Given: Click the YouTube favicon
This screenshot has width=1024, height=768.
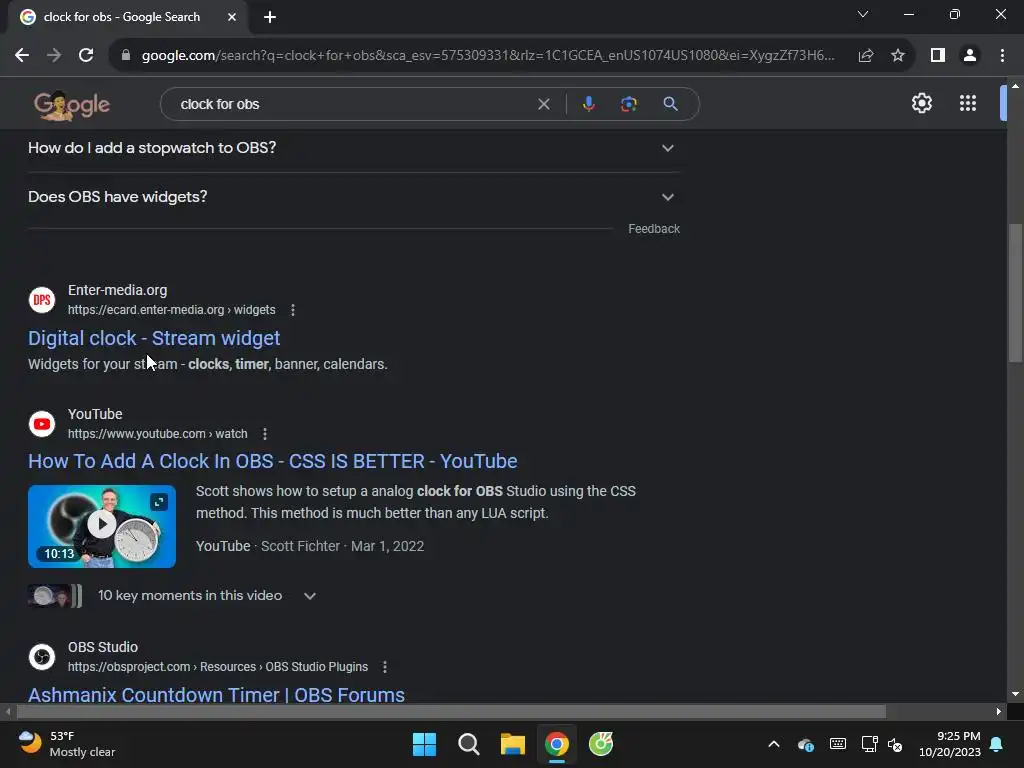Looking at the screenshot, I should pyautogui.click(x=42, y=424).
